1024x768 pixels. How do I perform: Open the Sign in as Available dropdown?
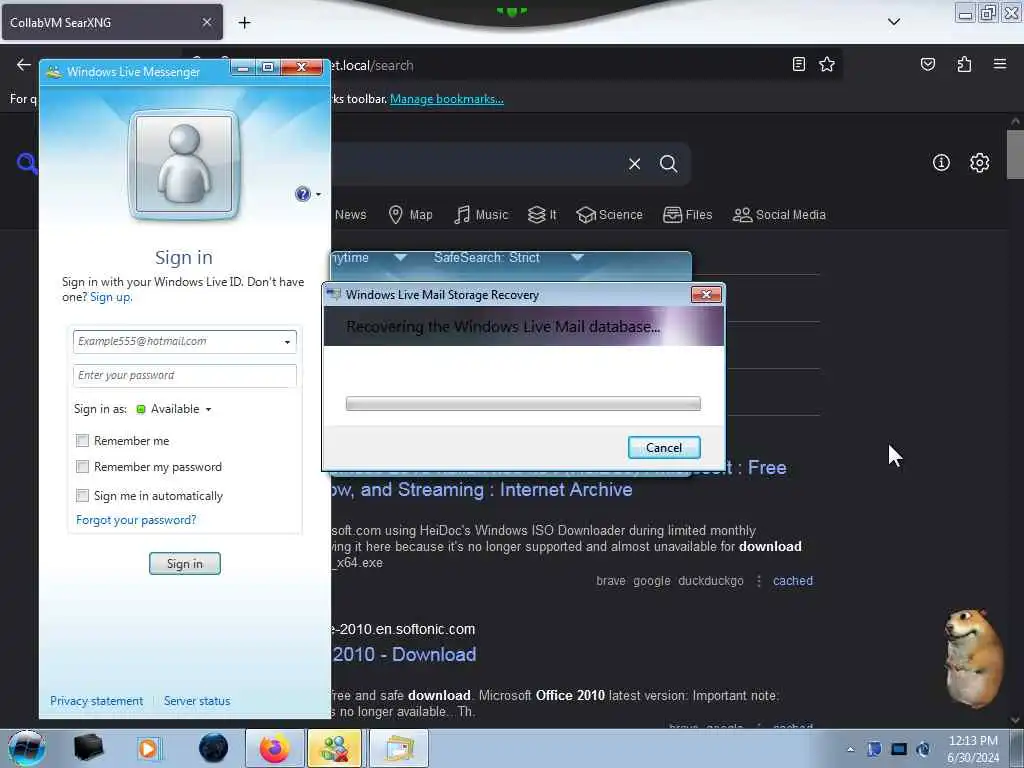(x=174, y=409)
